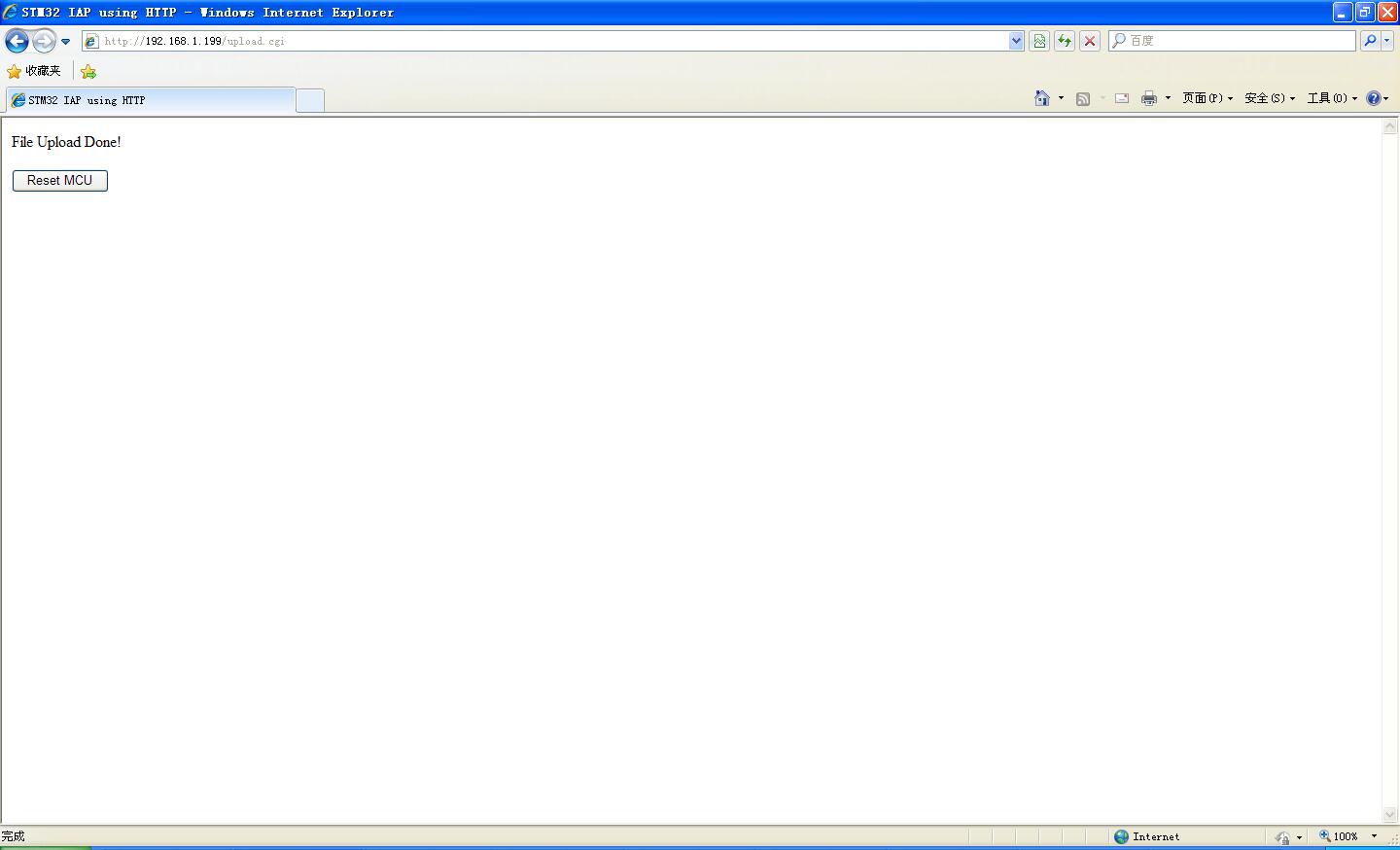Click the RSS feeds icon
The height and width of the screenshot is (850, 1400).
(x=1083, y=98)
